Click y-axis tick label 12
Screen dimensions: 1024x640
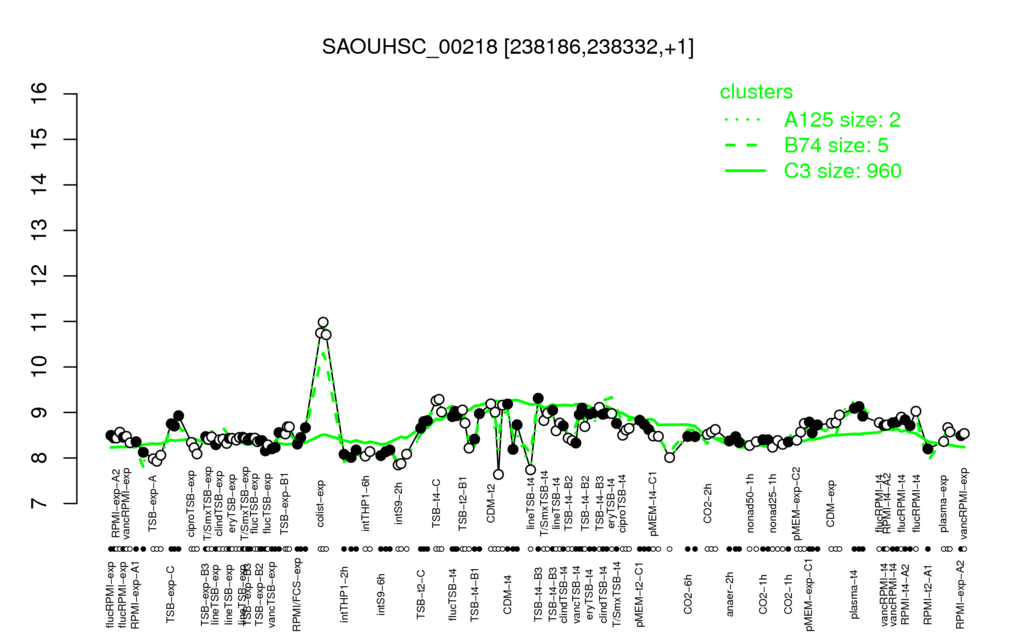click(40, 276)
